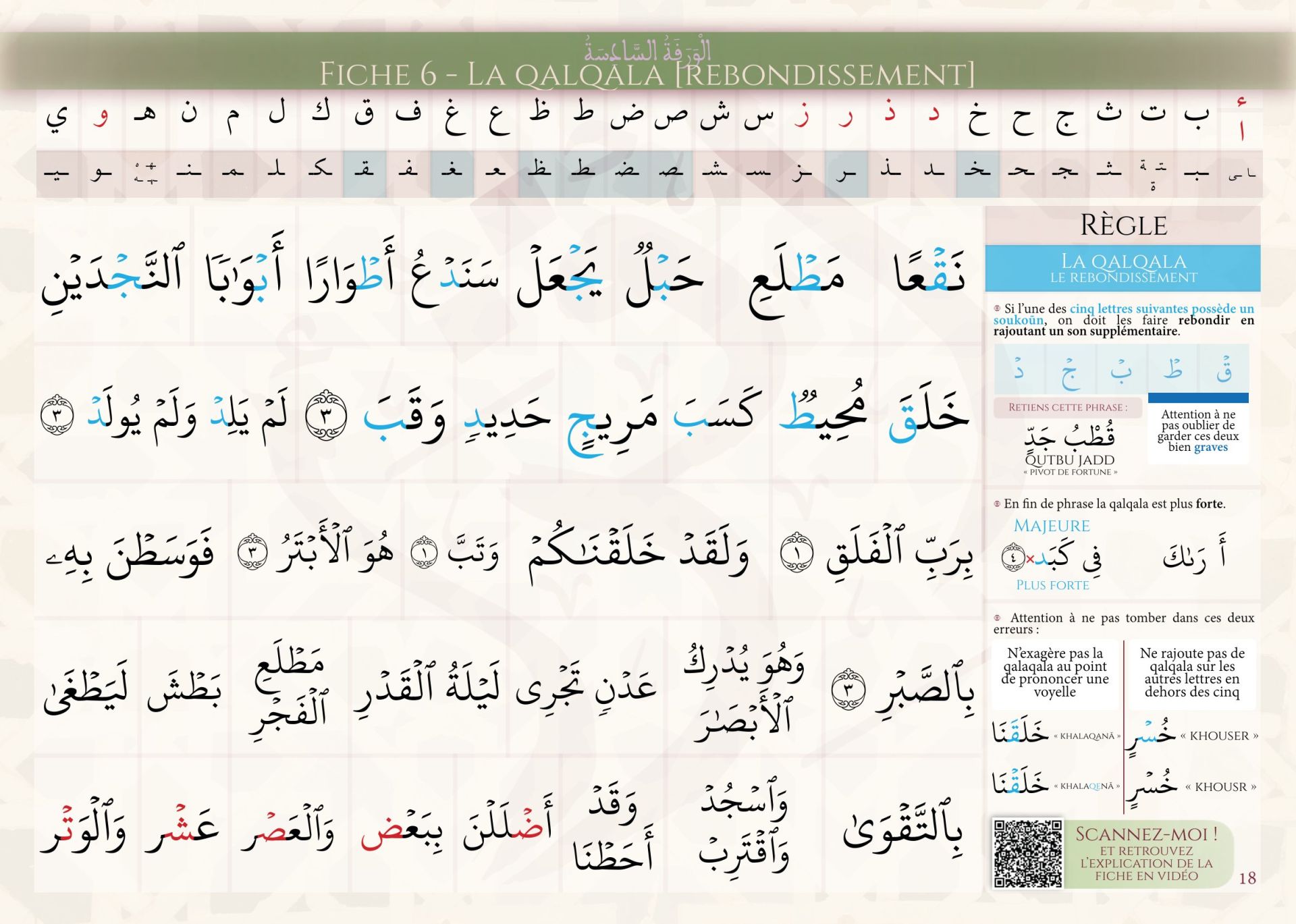
Task: Select the blue letter ق rule box
Action: click(1223, 369)
